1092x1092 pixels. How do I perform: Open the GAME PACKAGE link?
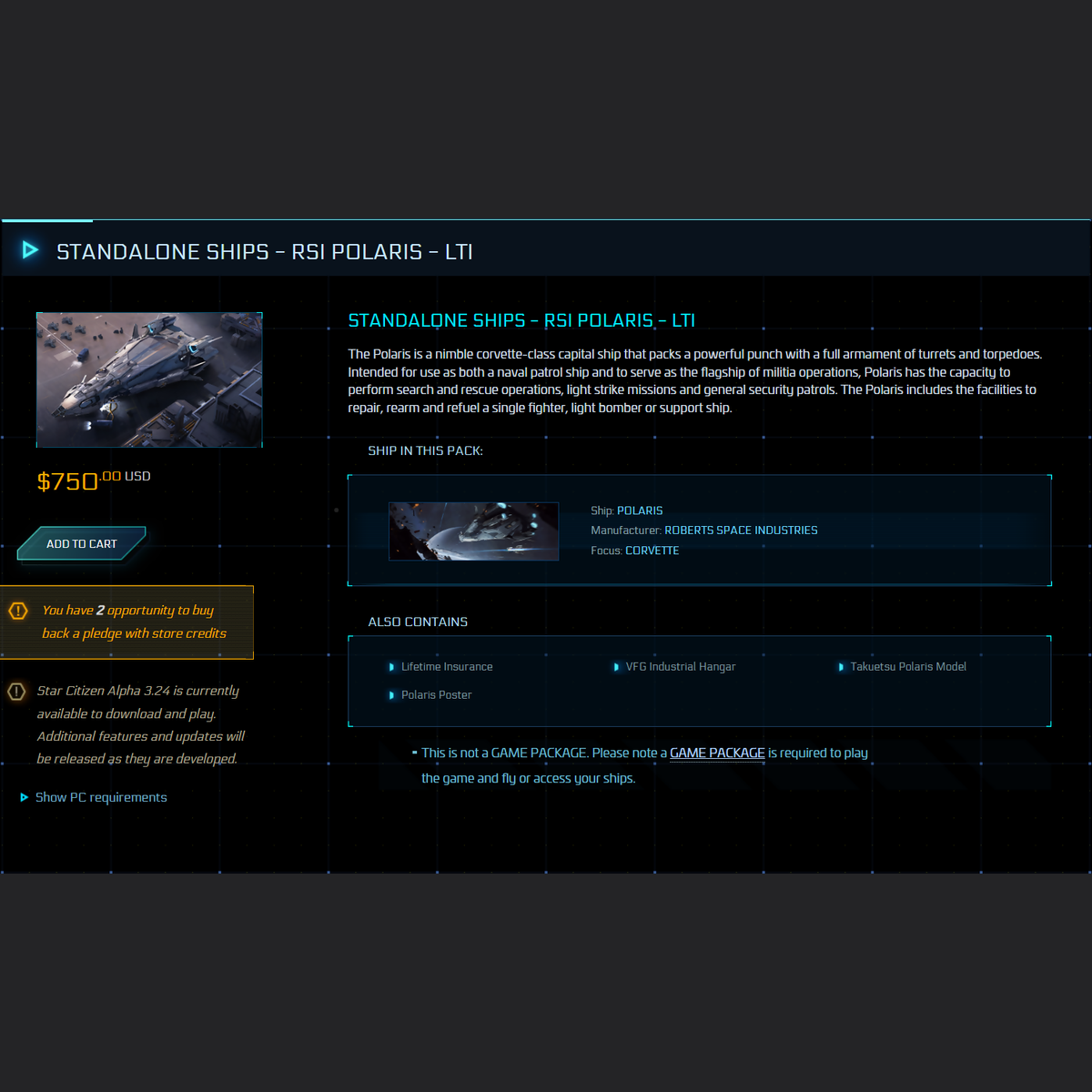(x=718, y=753)
